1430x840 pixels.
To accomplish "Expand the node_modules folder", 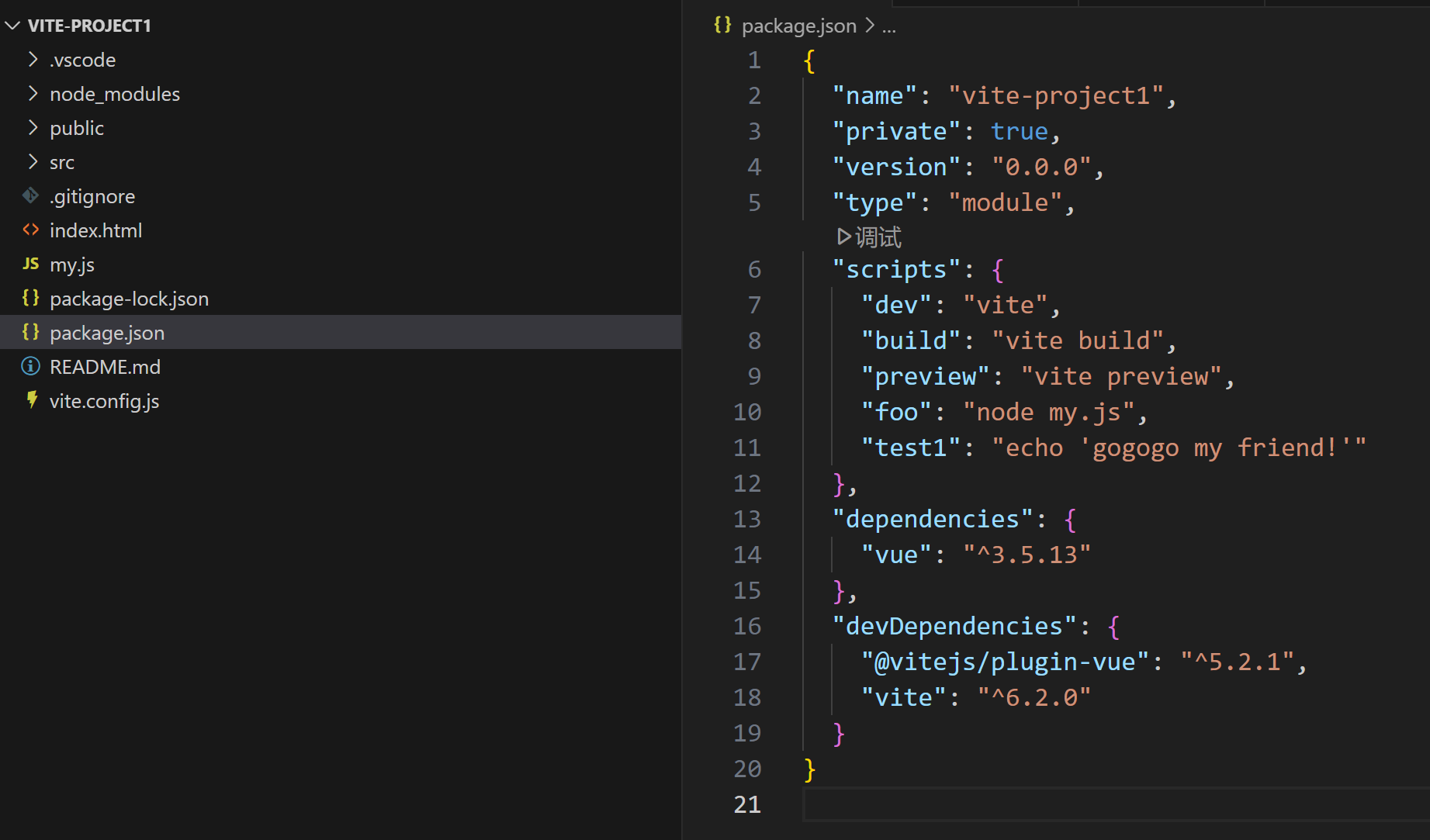I will click(32, 93).
